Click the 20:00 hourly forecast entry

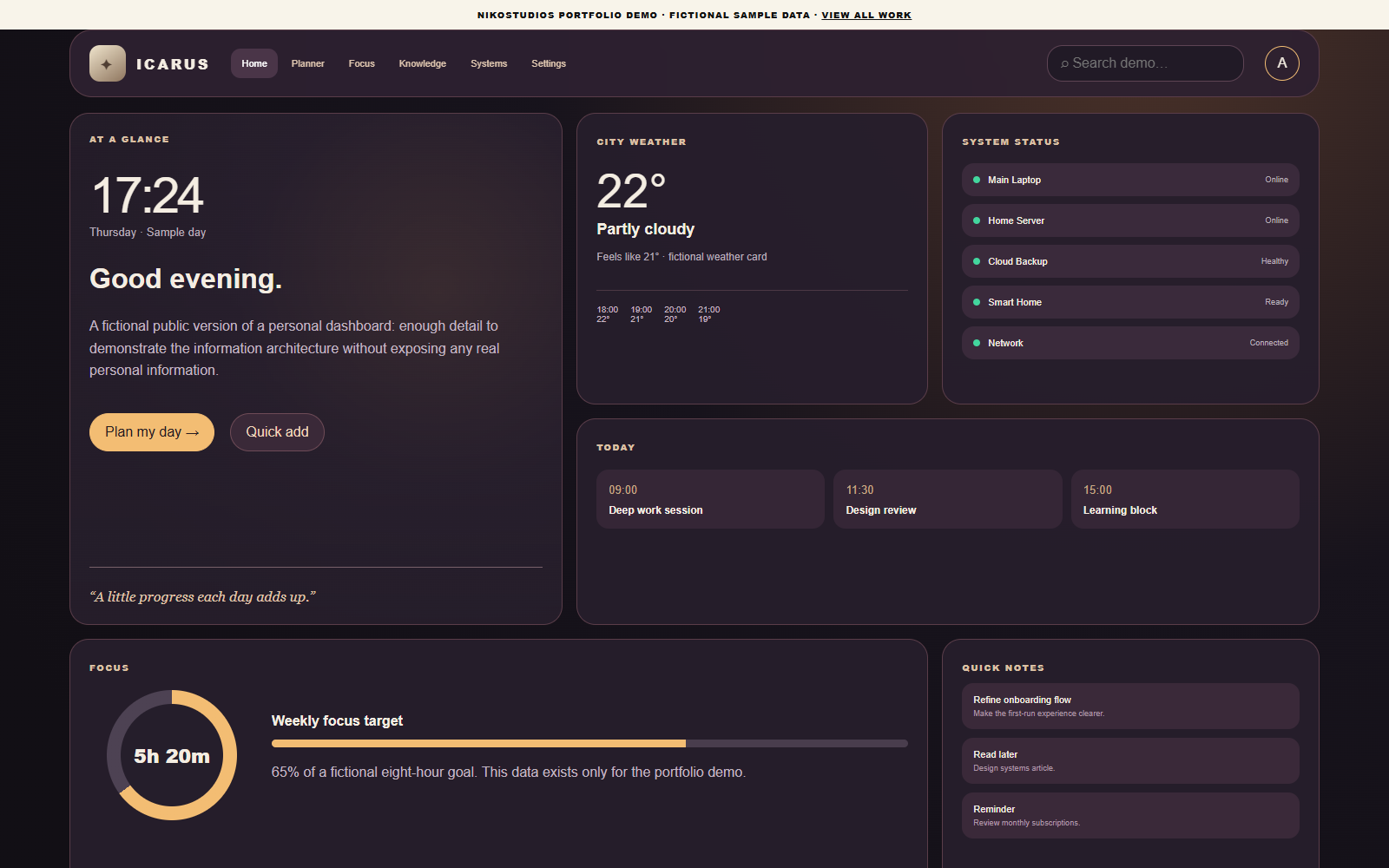tap(675, 314)
